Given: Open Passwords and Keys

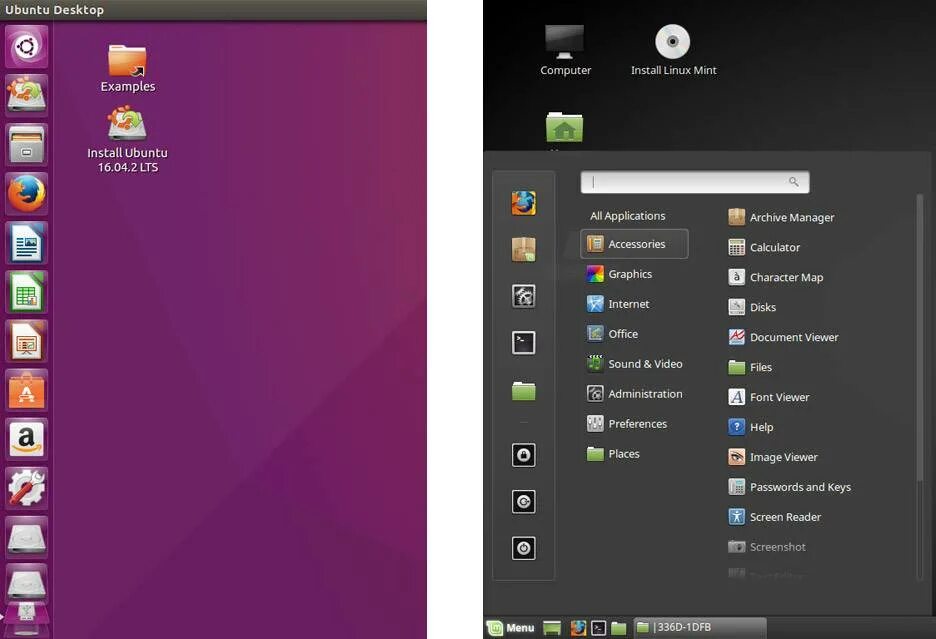Looking at the screenshot, I should [790, 487].
